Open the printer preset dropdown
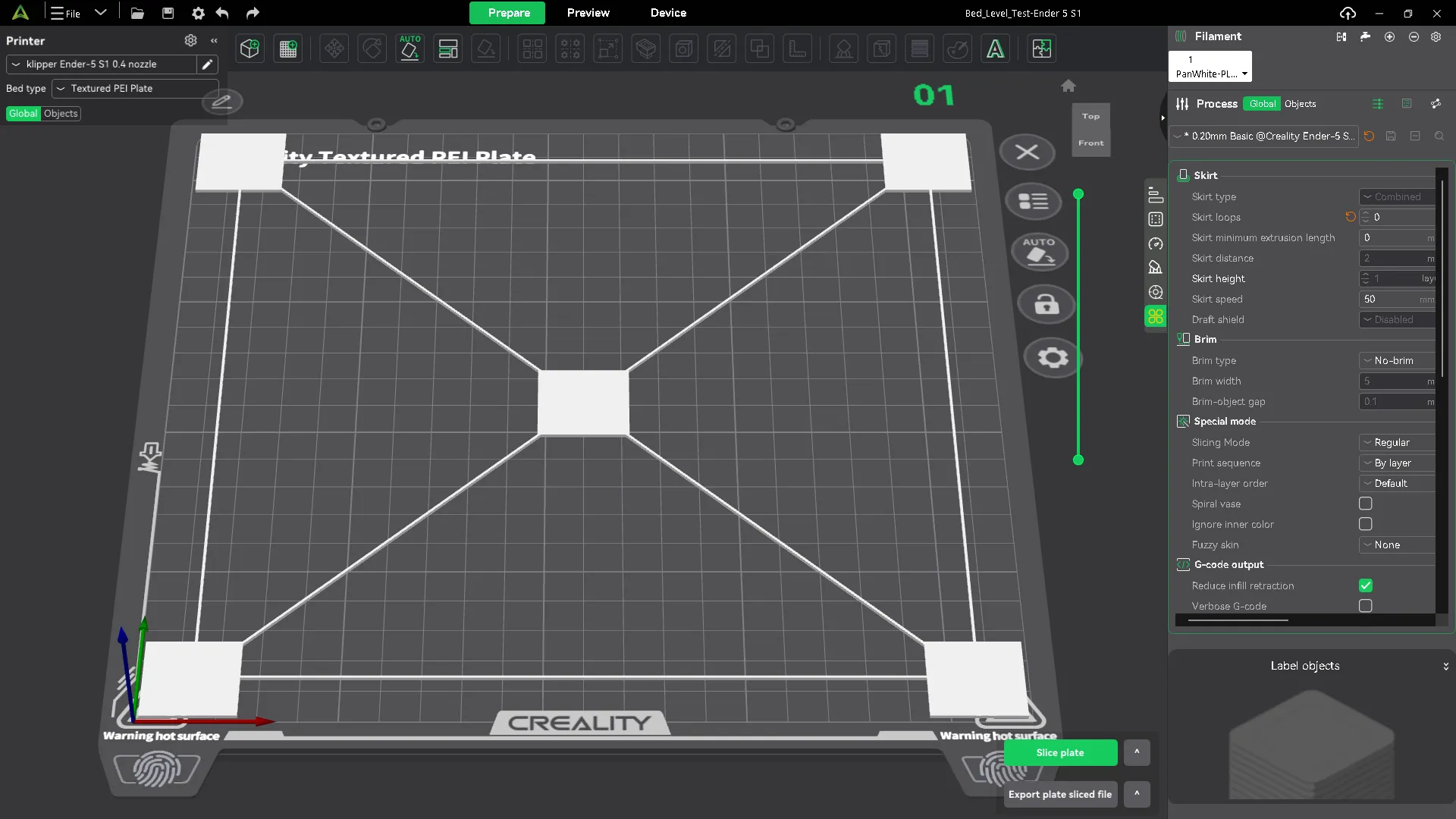1456x819 pixels. [102, 64]
